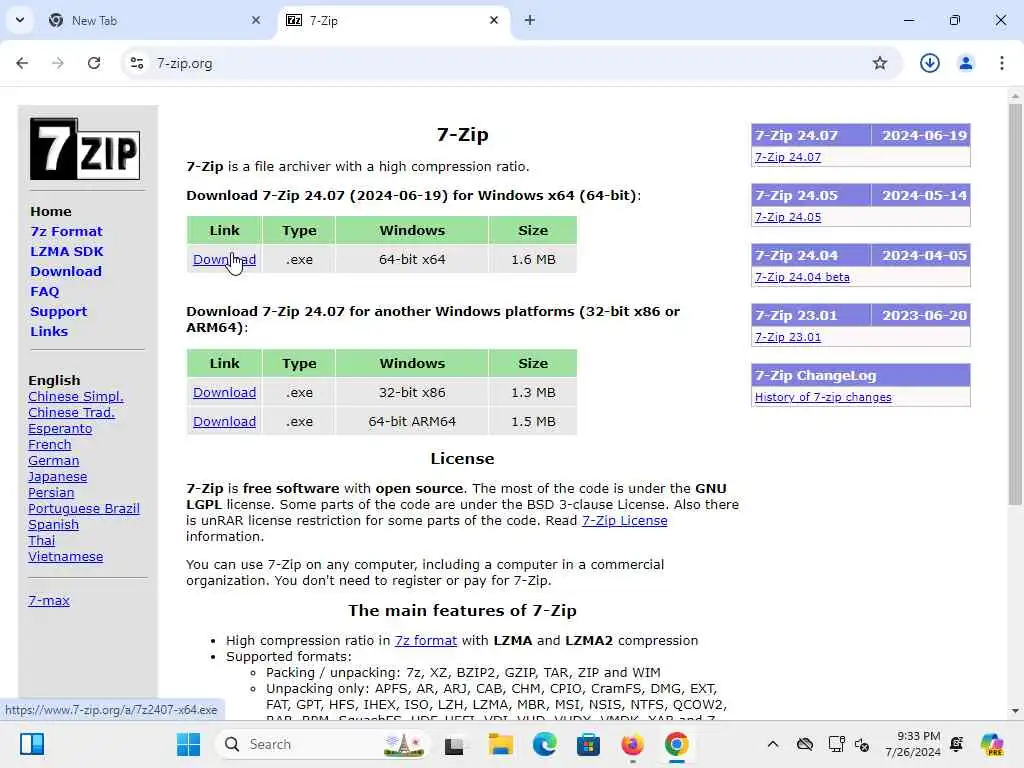The image size is (1024, 768).
Task: Switch language to French
Action: [x=50, y=445]
